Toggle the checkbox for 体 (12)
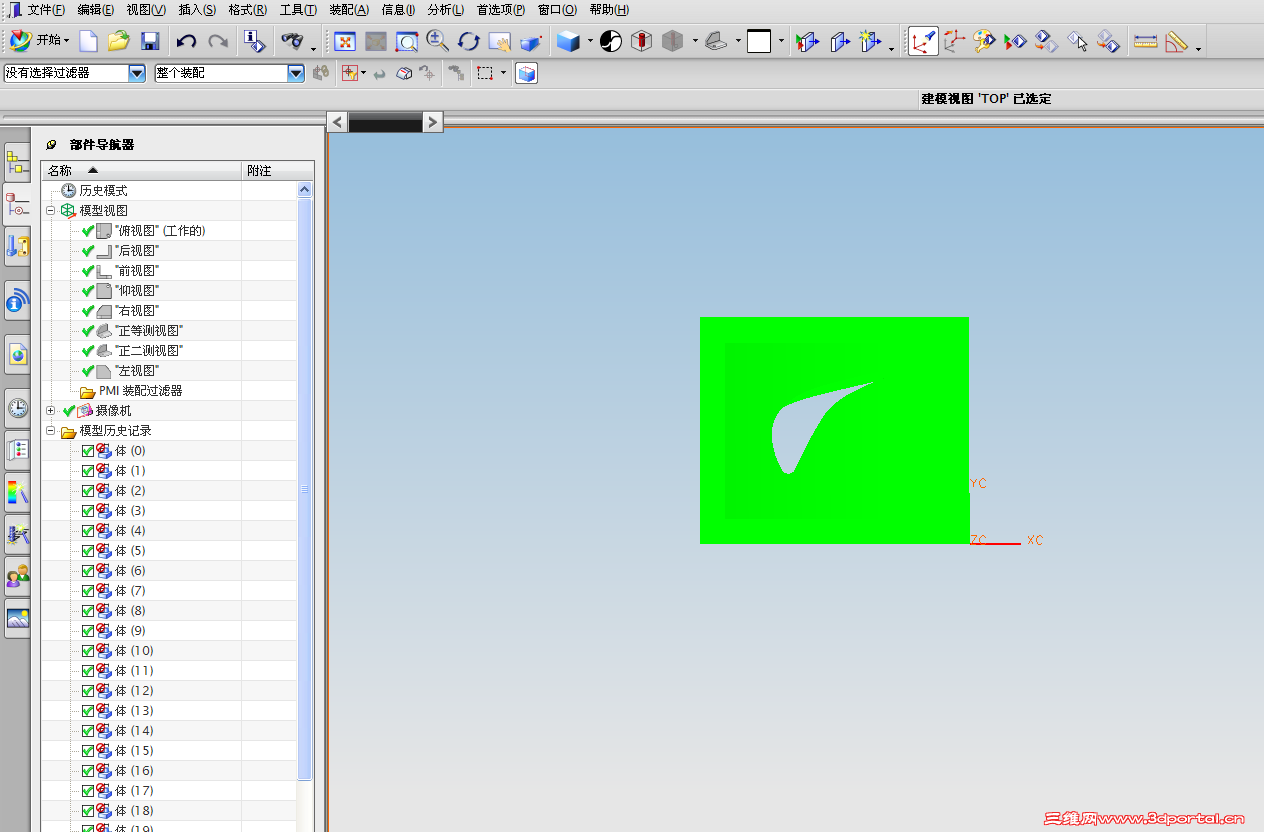The height and width of the screenshot is (832, 1264). tap(88, 691)
